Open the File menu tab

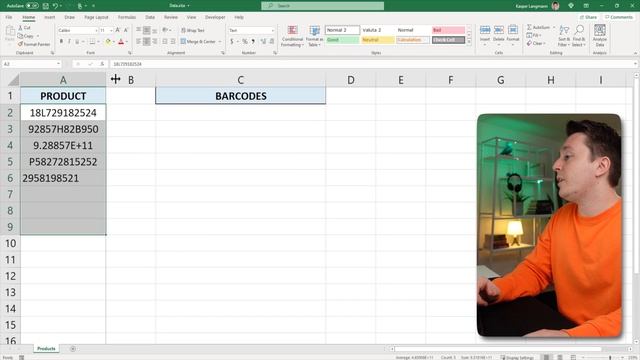pos(9,17)
